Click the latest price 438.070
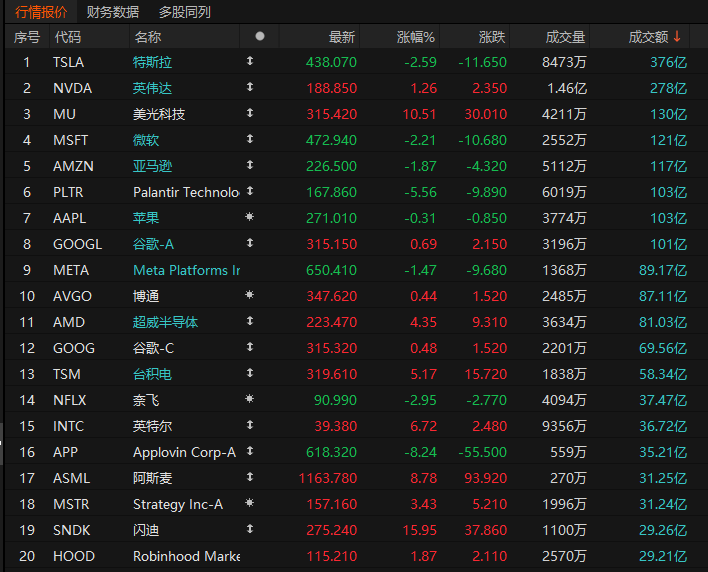The image size is (708, 572). pyautogui.click(x=331, y=62)
